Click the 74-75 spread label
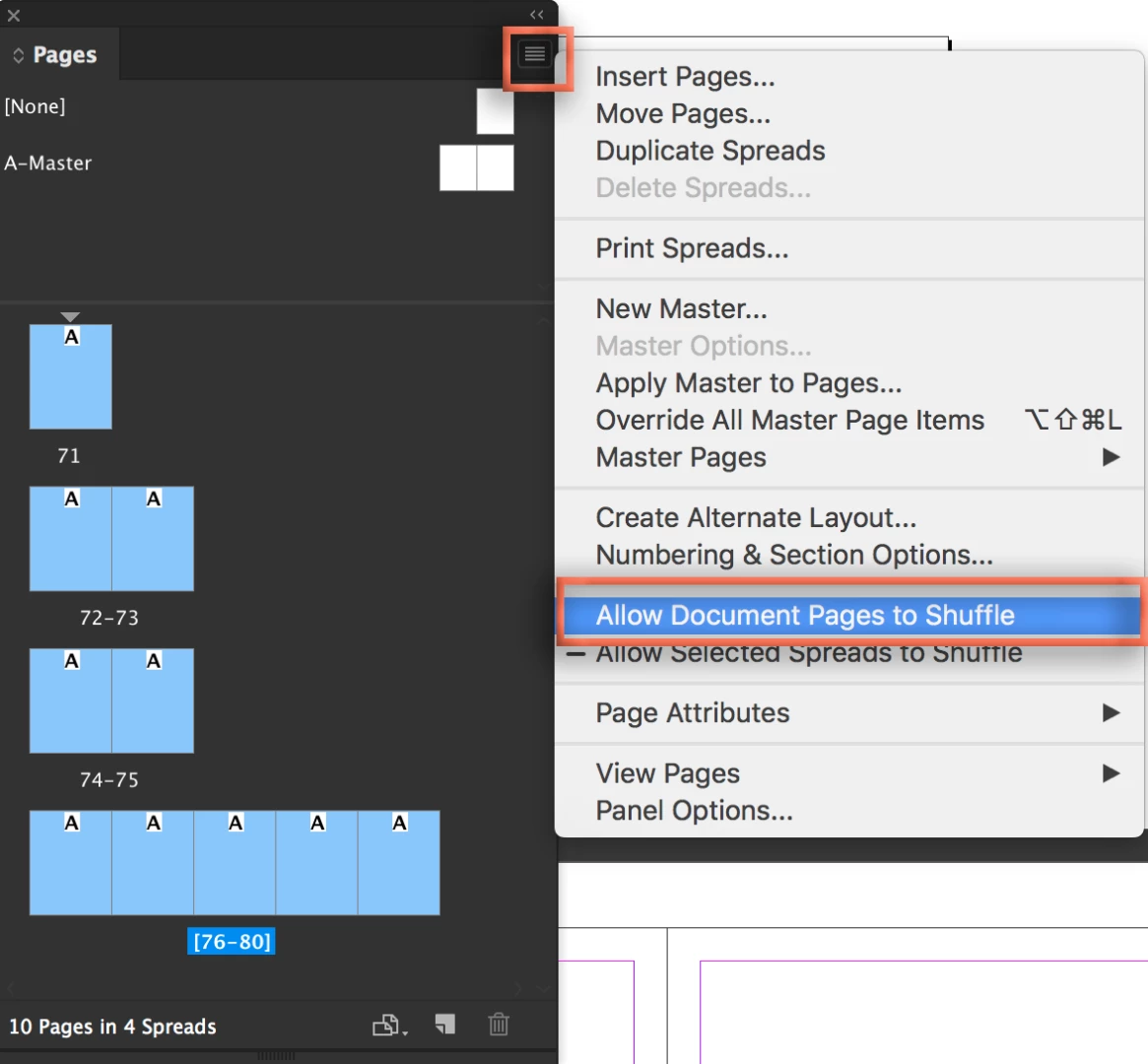1148x1064 pixels. pyautogui.click(x=109, y=780)
